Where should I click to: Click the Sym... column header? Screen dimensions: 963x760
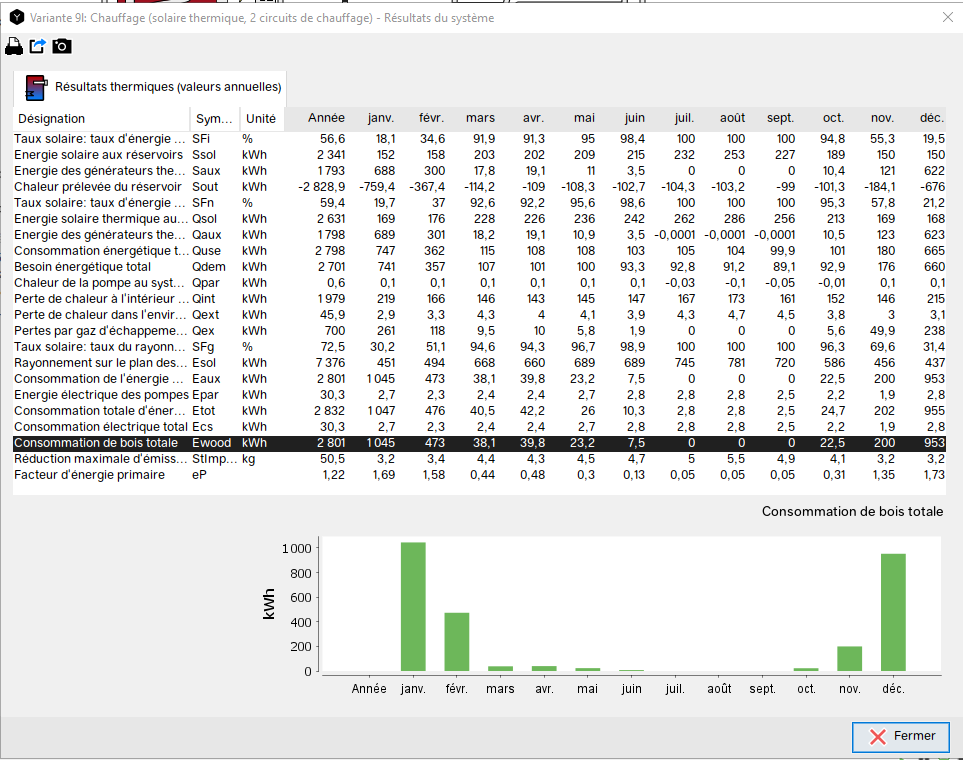tap(214, 119)
